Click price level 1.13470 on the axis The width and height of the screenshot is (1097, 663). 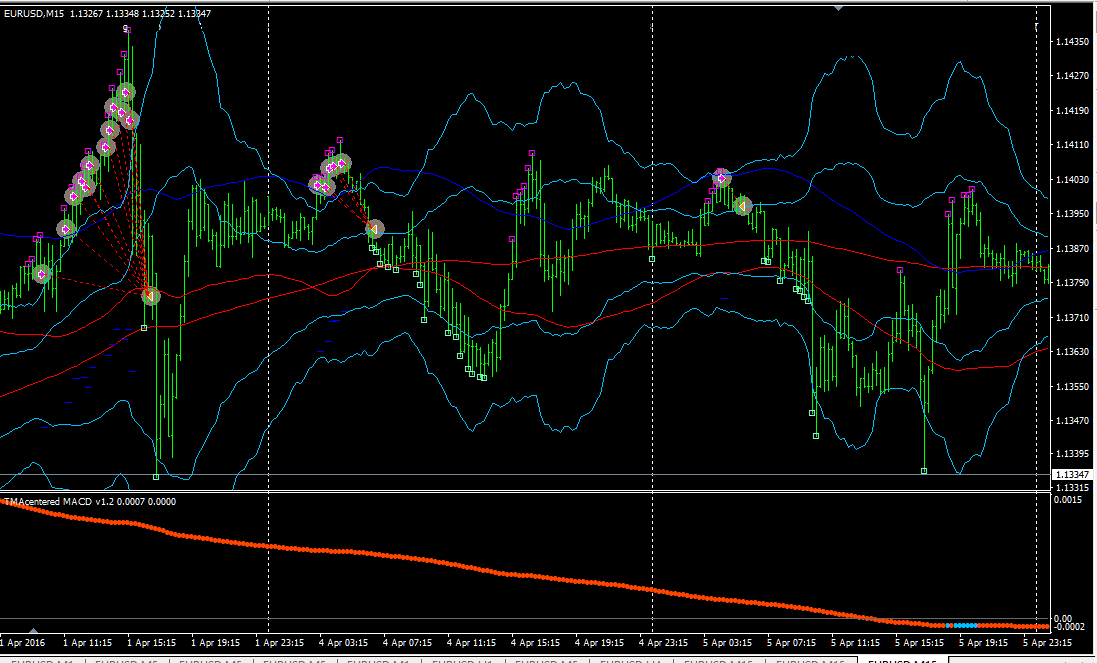coord(1073,421)
